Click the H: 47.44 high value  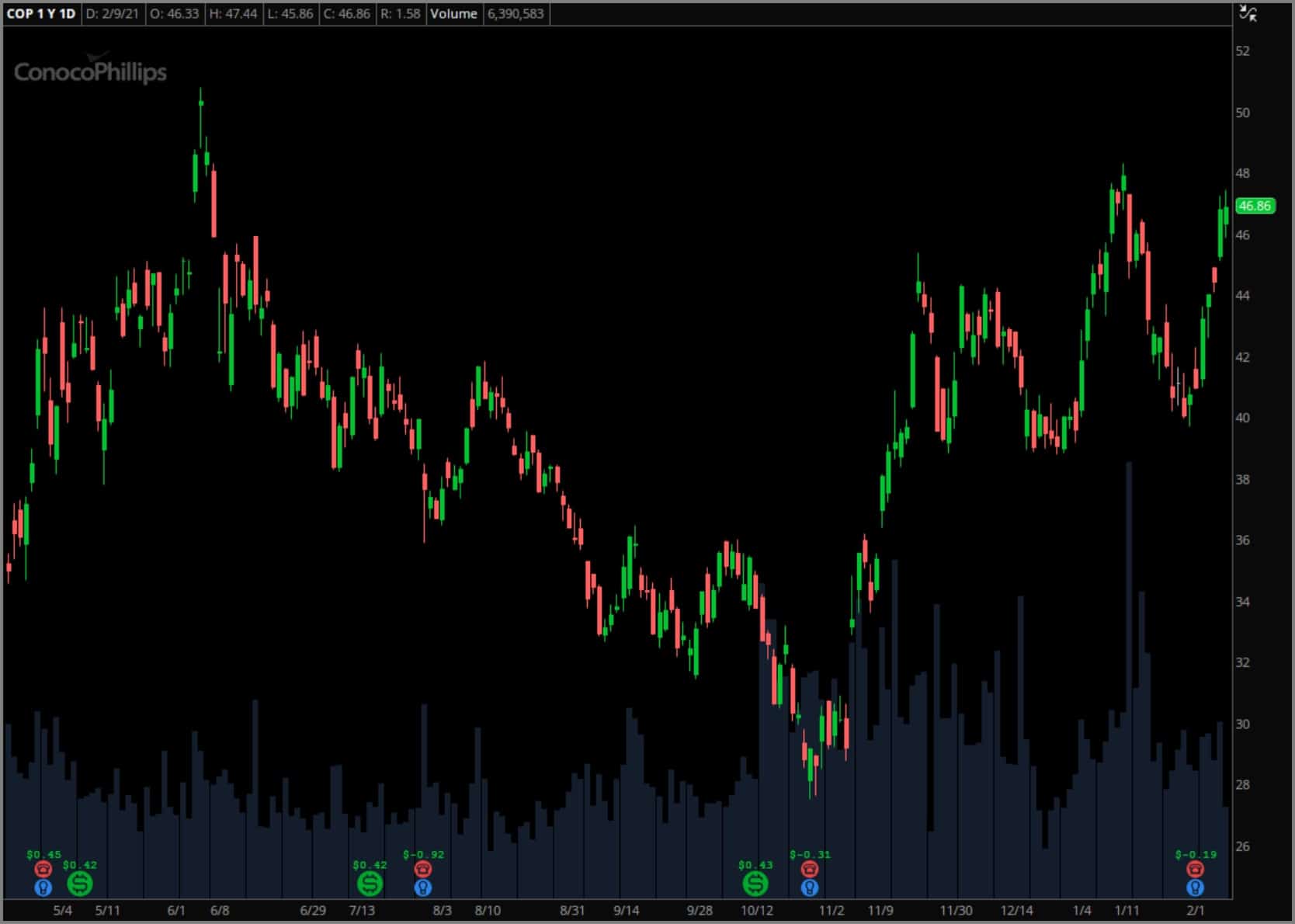[234, 14]
